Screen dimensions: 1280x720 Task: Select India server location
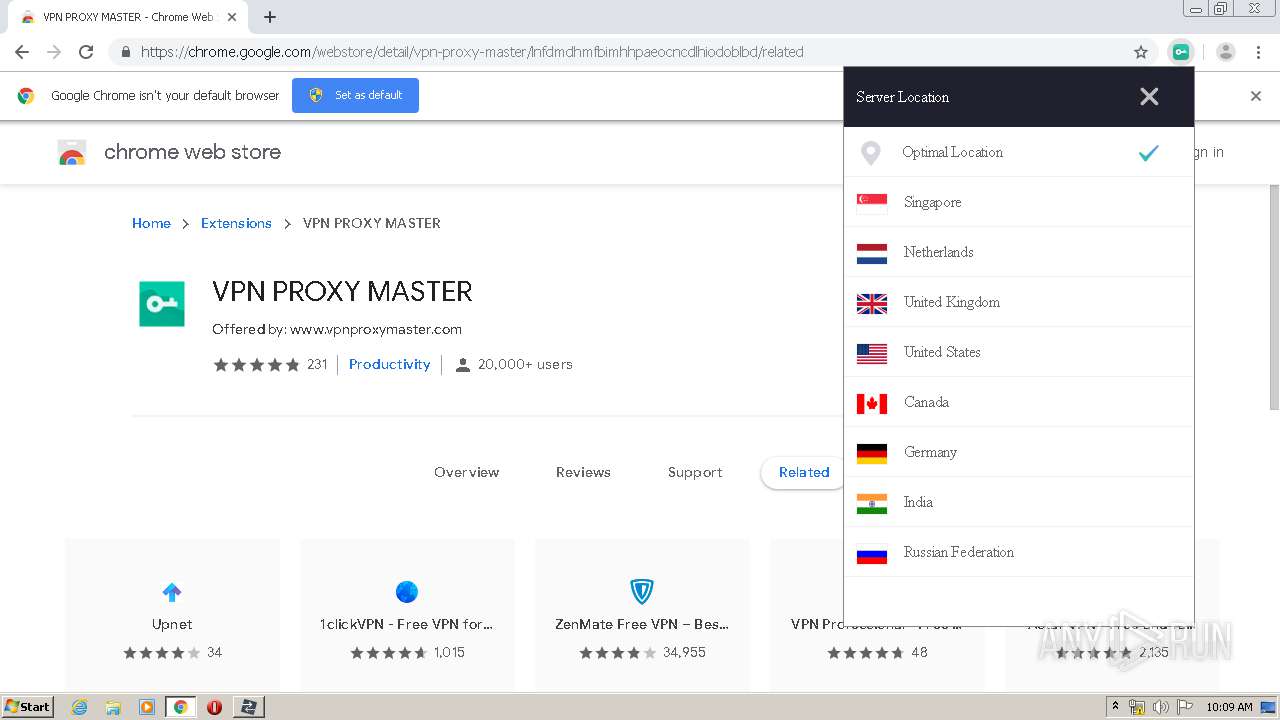(1019, 502)
